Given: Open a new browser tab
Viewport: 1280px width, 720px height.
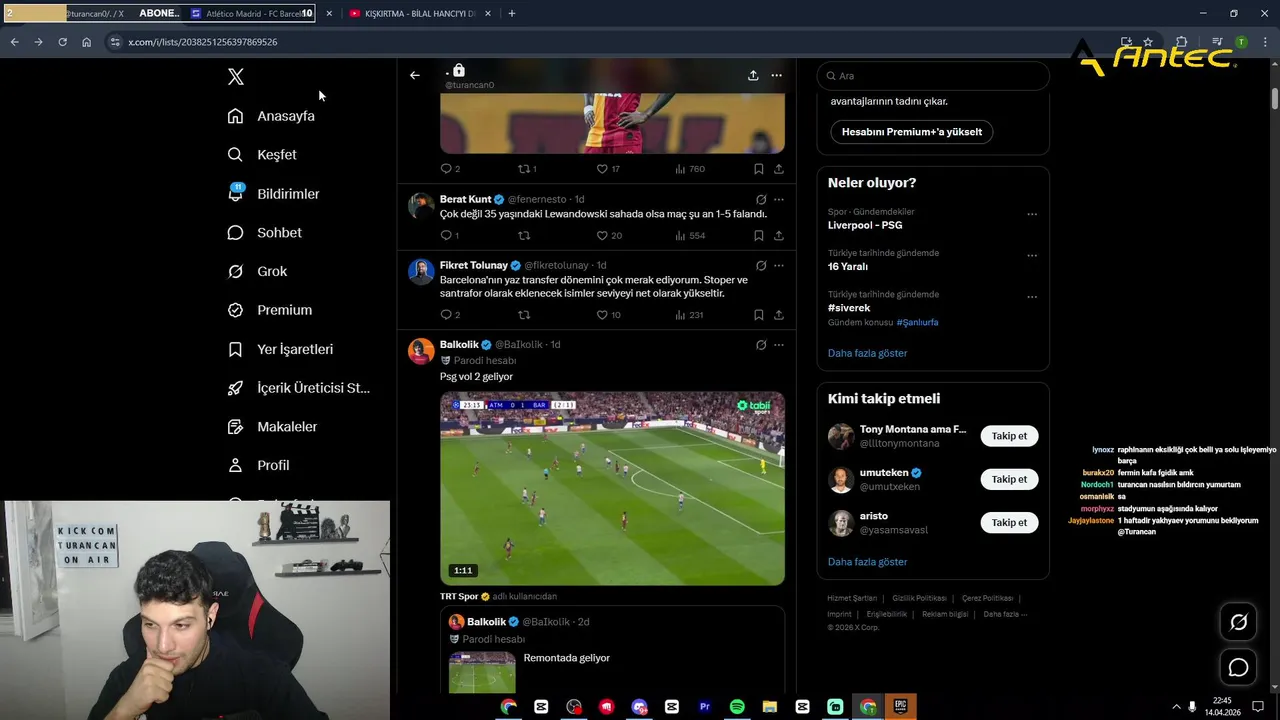Looking at the screenshot, I should tap(512, 13).
